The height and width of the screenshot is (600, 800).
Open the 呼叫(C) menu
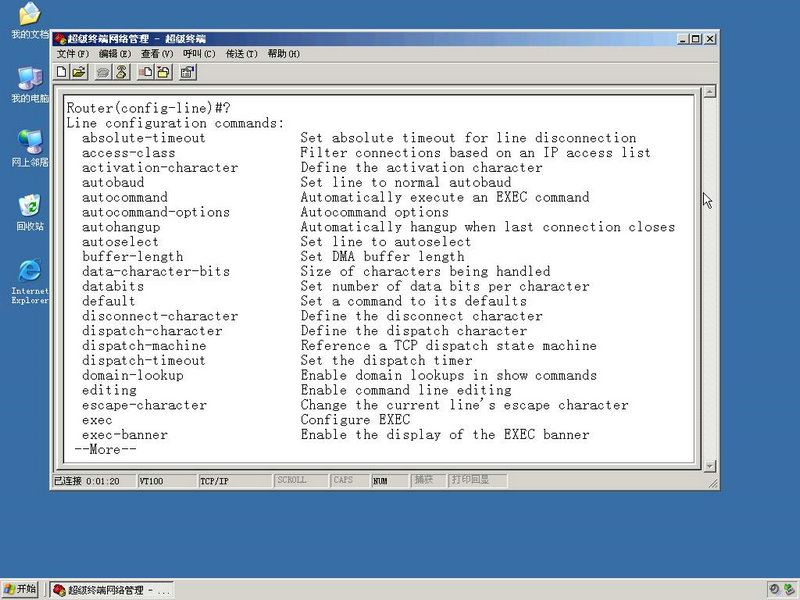[x=199, y=54]
